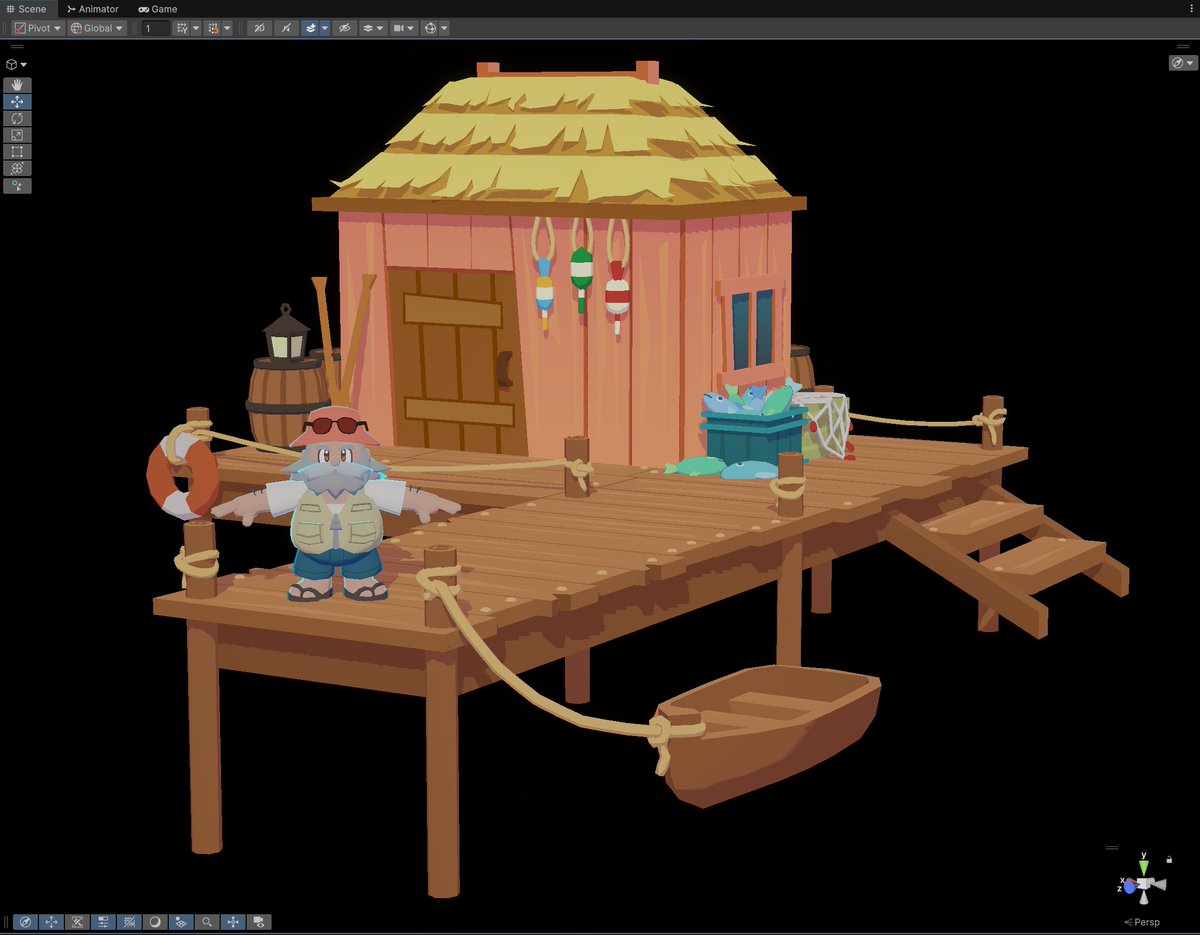This screenshot has height=935, width=1200.
Task: Open the custom editor tools button
Action: [18, 185]
